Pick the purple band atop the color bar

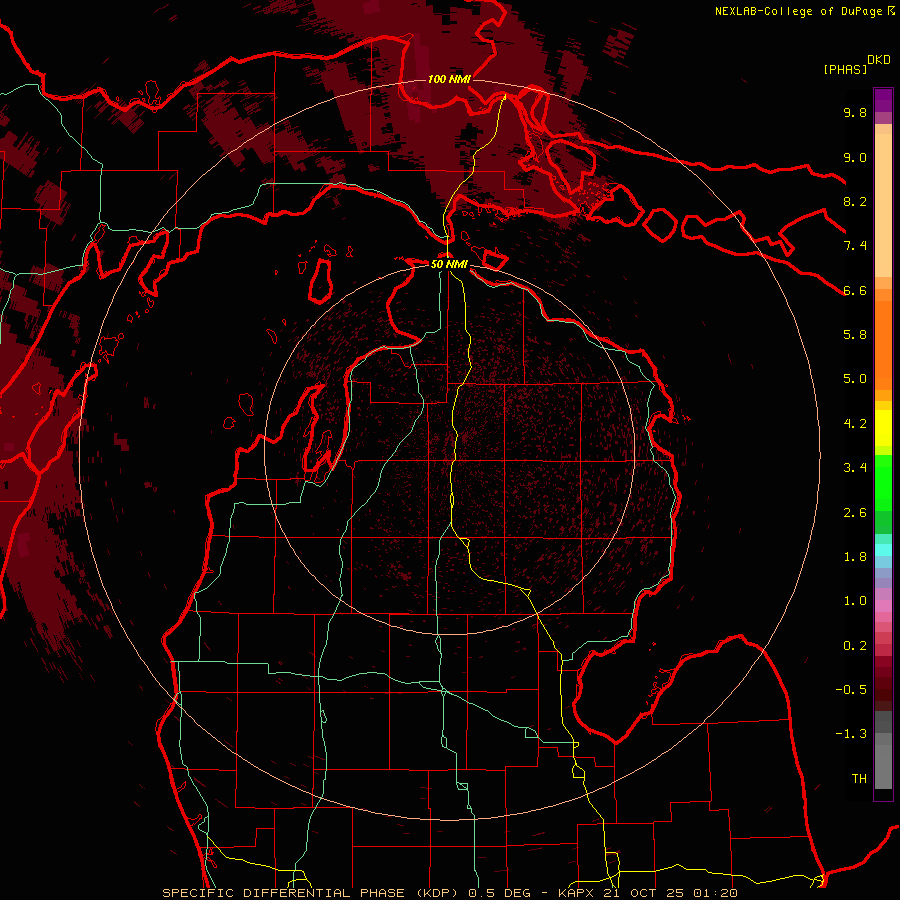pyautogui.click(x=883, y=100)
